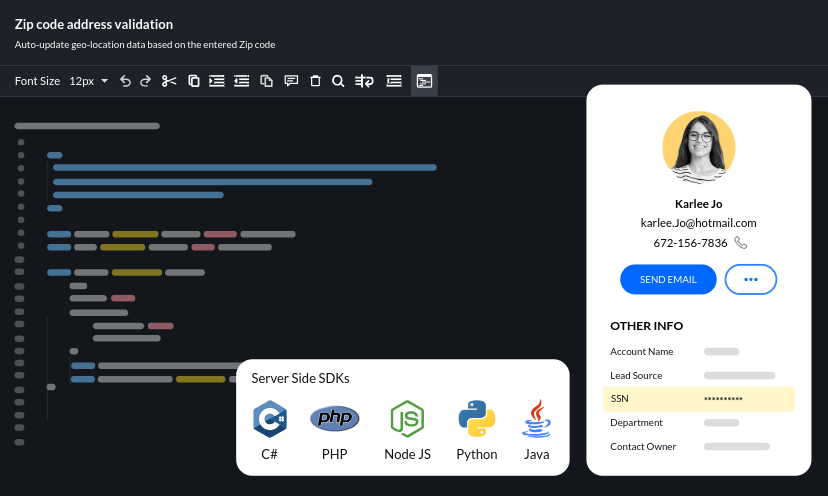The image size is (828, 496).
Task: Click the Karlee Jo name text
Action: [698, 204]
